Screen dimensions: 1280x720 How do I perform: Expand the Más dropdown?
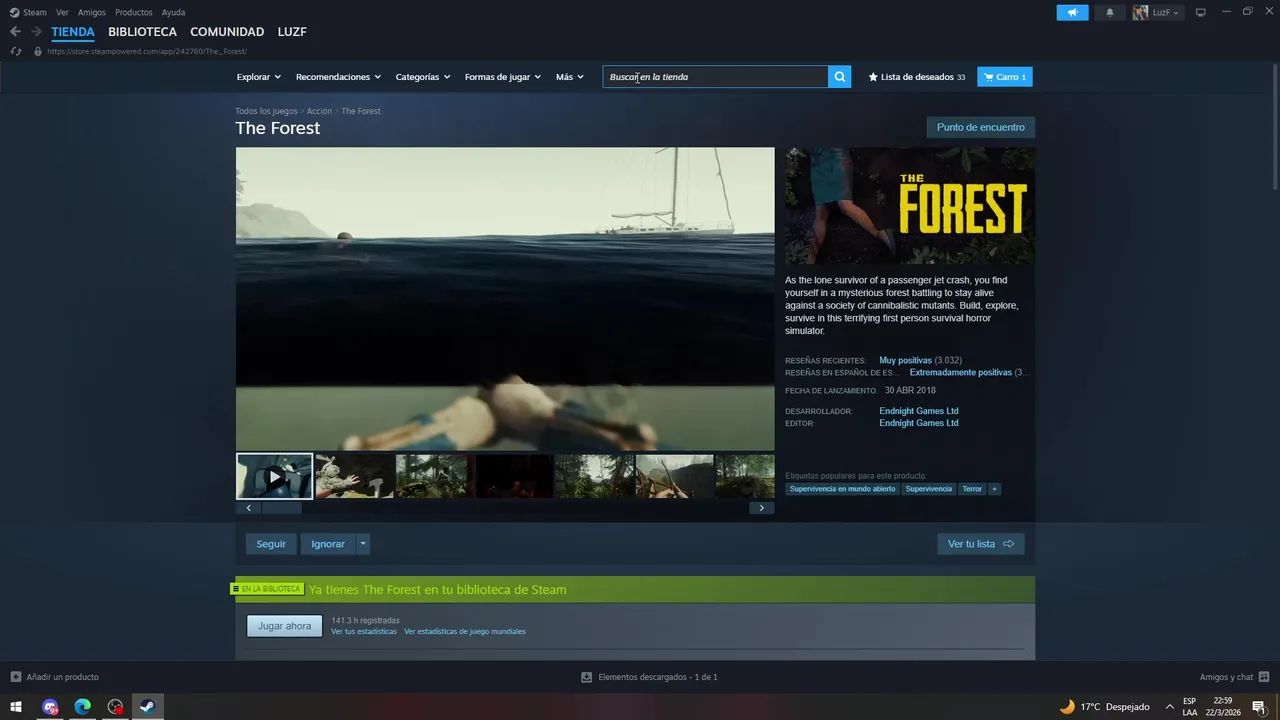pos(569,77)
